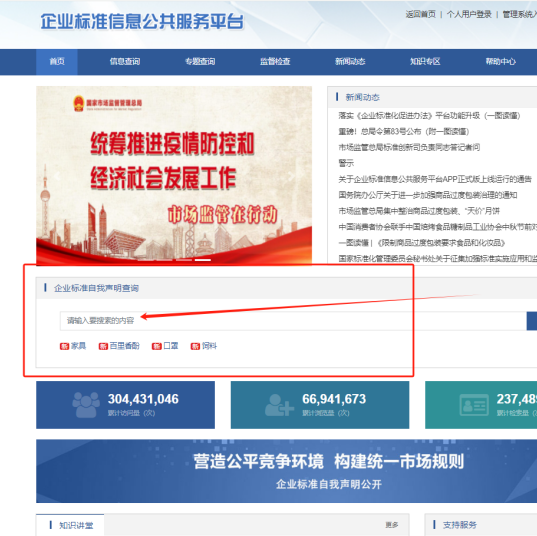Screen dimensions: 537x536
Task: Open the 信息查询 navigation menu
Action: pyautogui.click(x=125, y=62)
